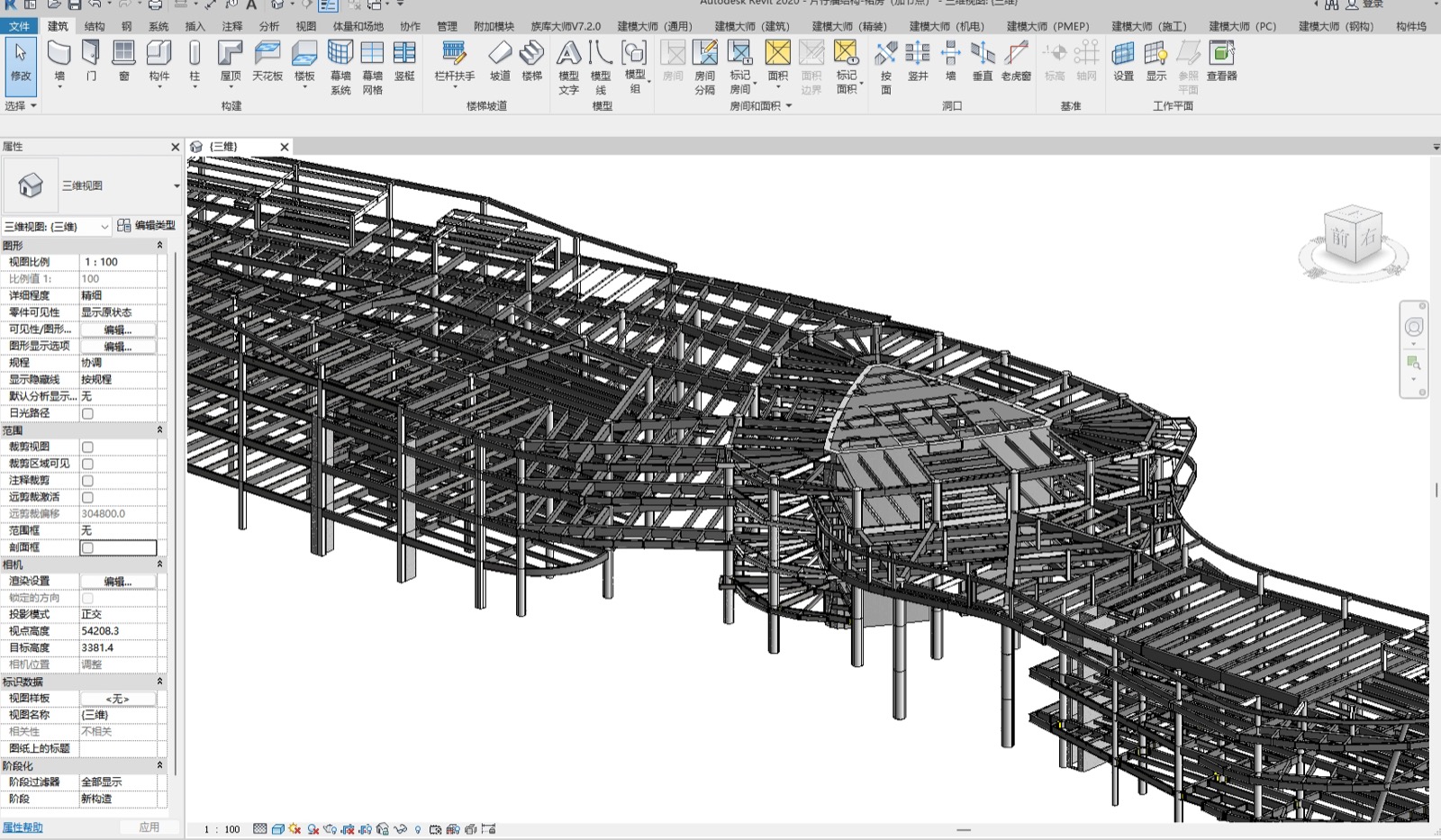Select the 墙 (Wall) tool

(59, 61)
